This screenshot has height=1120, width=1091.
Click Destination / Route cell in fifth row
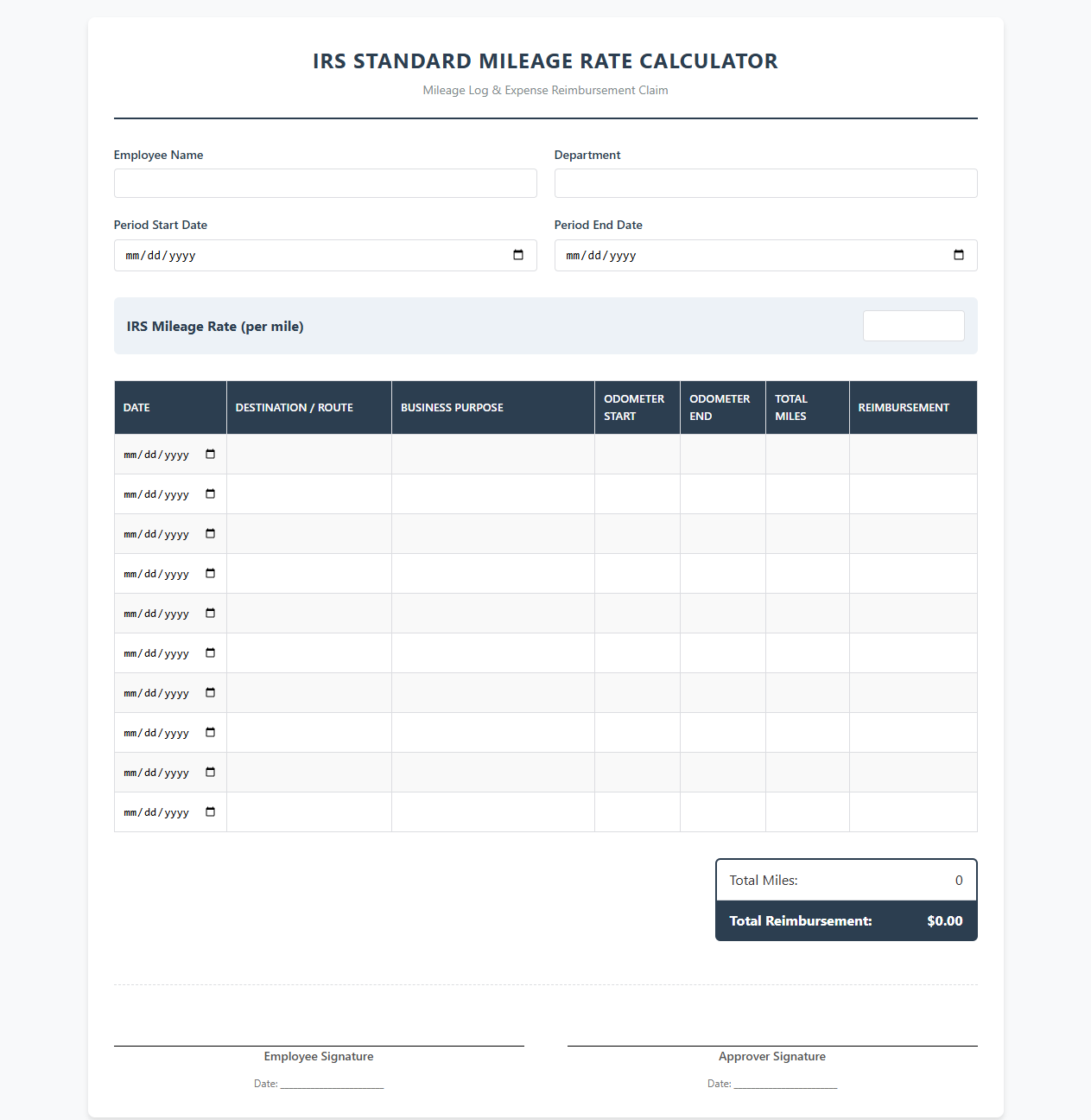click(x=309, y=614)
